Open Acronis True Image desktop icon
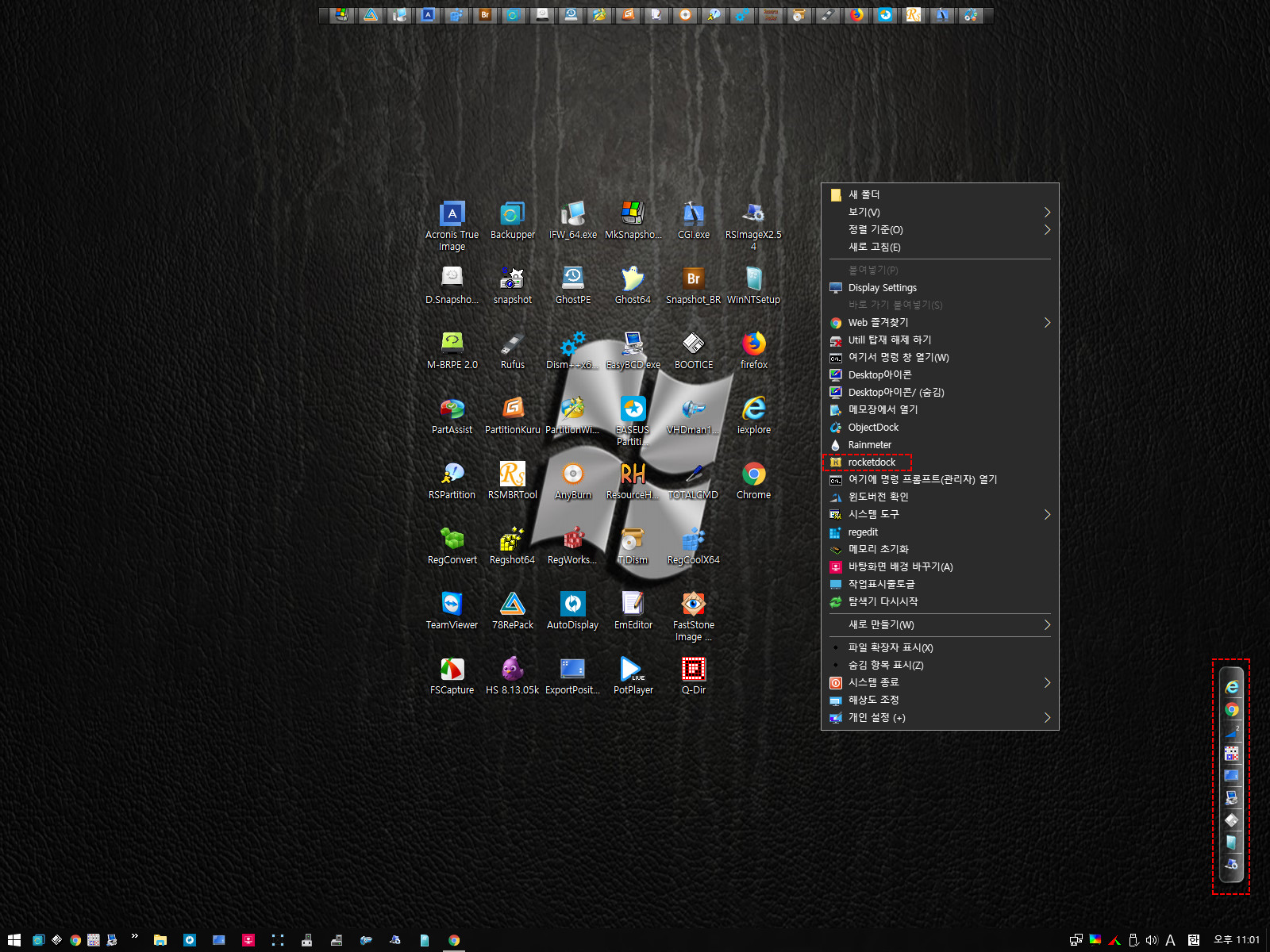 [x=452, y=226]
